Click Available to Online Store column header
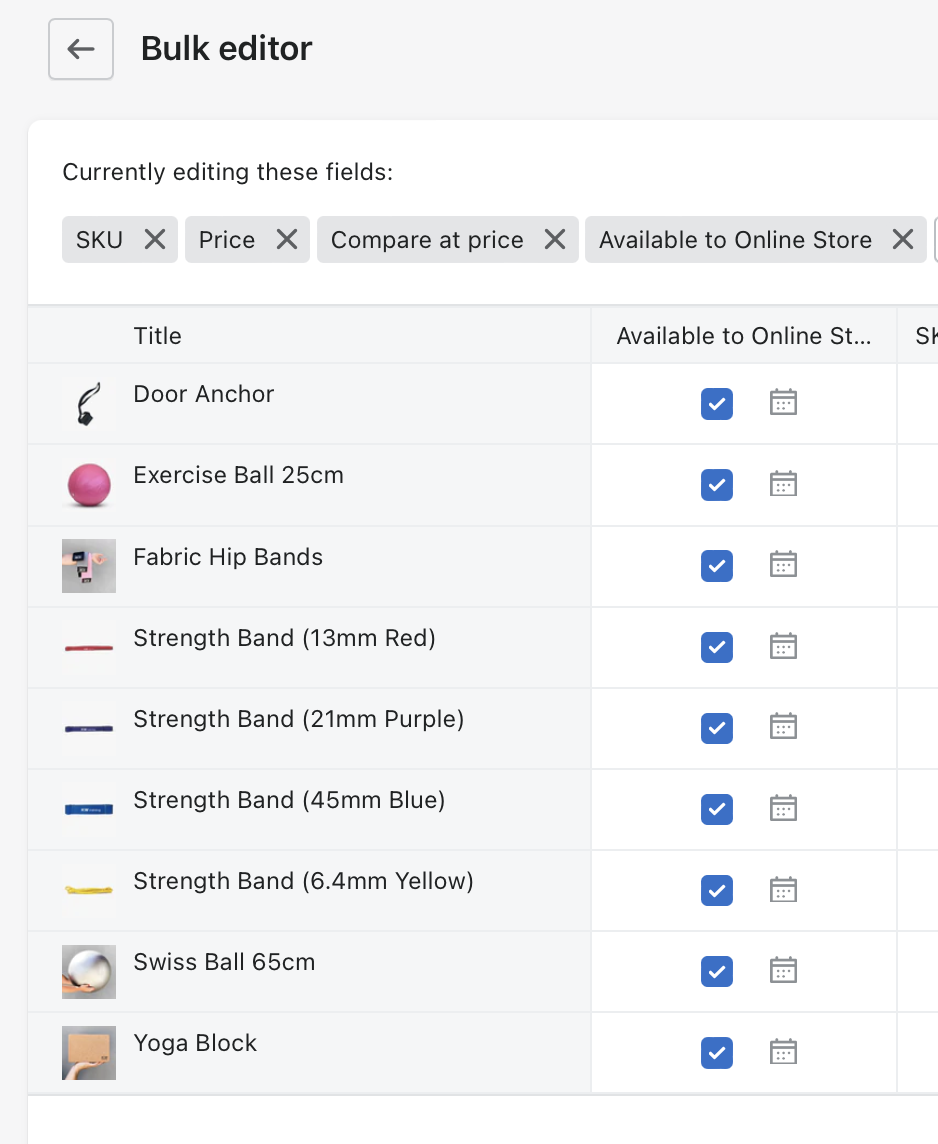938x1144 pixels. point(743,336)
